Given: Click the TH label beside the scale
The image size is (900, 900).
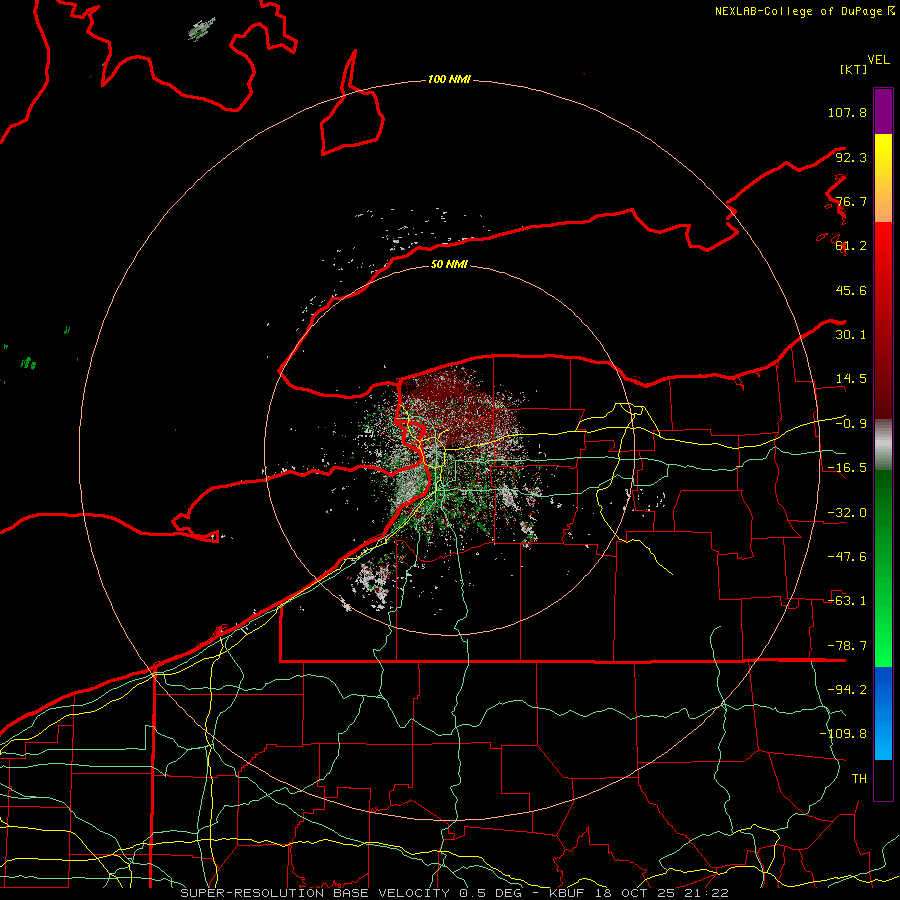Looking at the screenshot, I should pyautogui.click(x=859, y=779).
